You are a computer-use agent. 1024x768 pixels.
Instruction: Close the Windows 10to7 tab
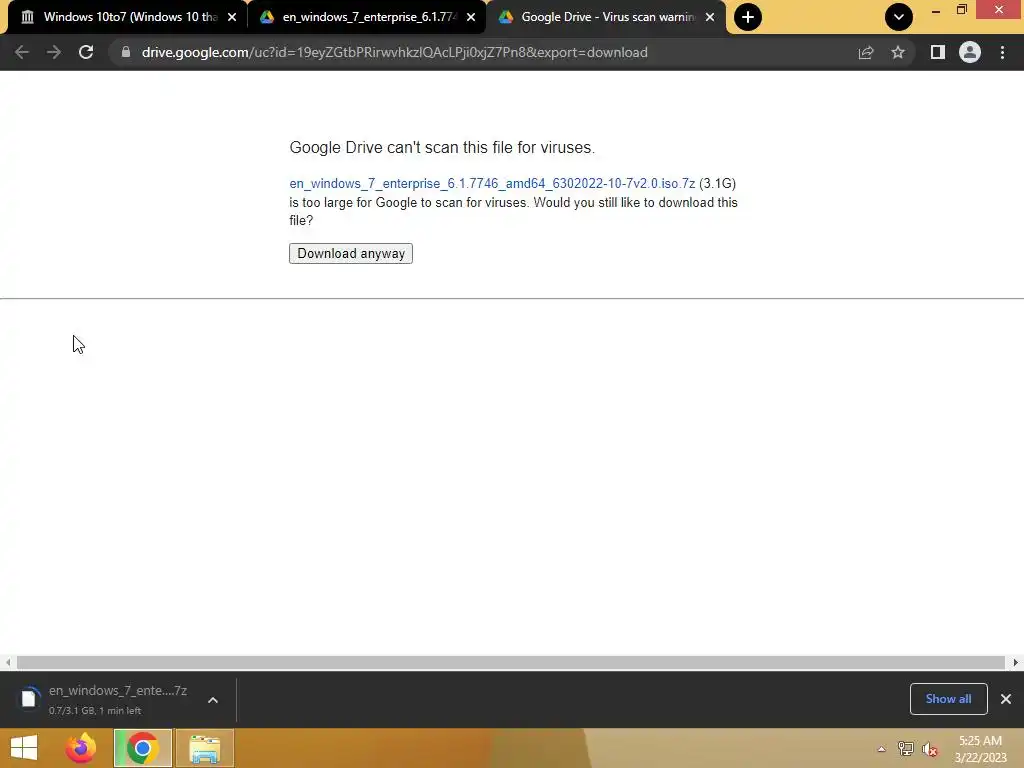[x=232, y=17]
